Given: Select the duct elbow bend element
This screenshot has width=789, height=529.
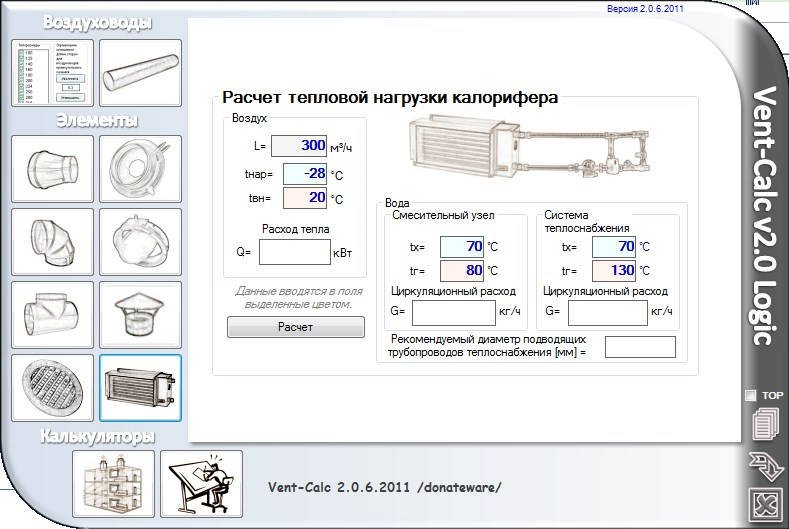Looking at the screenshot, I should (x=52, y=242).
